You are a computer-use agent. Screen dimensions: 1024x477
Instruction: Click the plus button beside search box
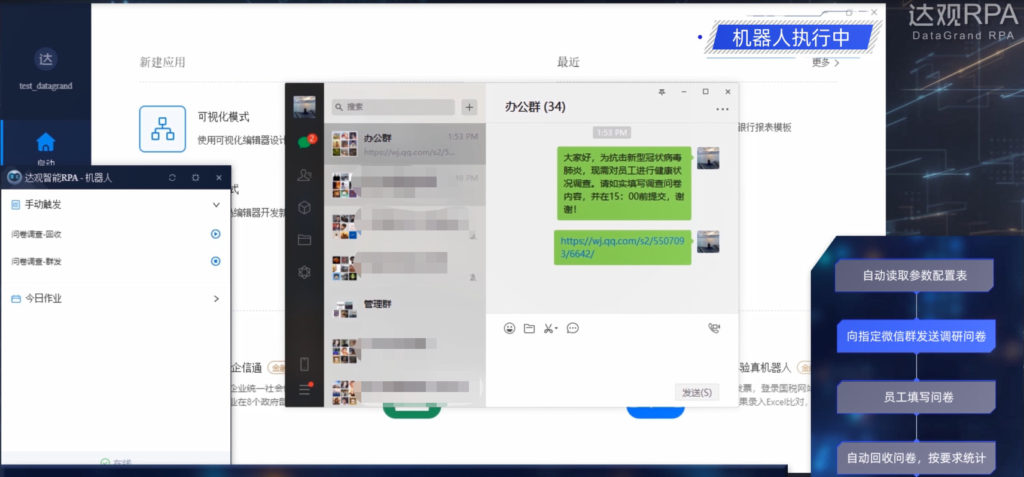(x=469, y=107)
